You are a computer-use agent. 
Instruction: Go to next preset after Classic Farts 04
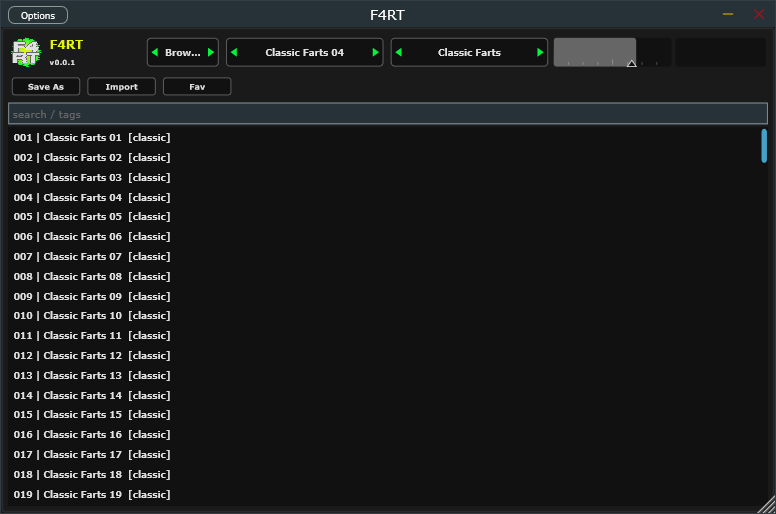[x=375, y=52]
